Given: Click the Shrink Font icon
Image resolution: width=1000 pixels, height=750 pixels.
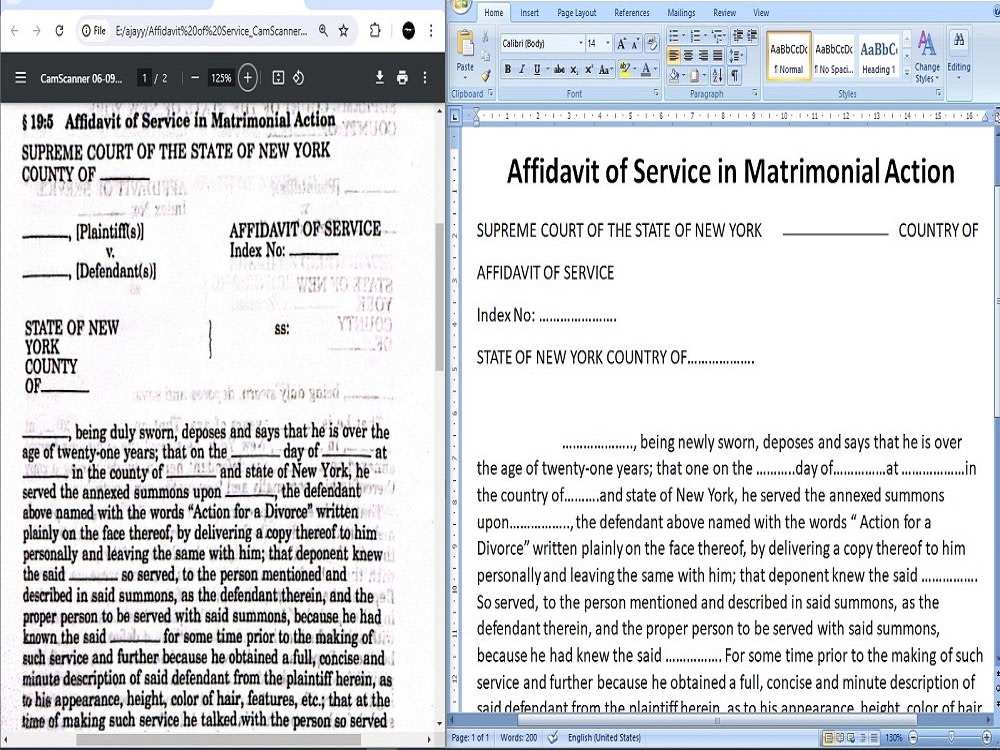Looking at the screenshot, I should coord(635,43).
